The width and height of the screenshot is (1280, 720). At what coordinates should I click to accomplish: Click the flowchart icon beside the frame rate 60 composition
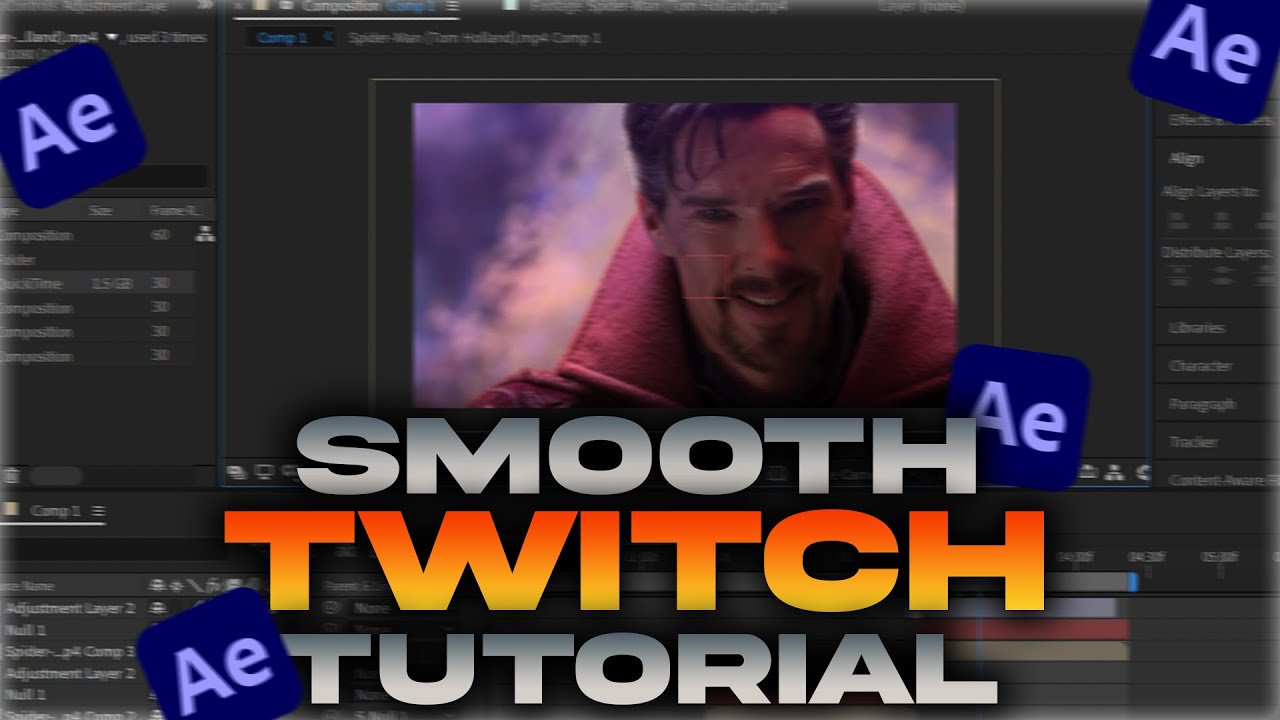[x=205, y=234]
